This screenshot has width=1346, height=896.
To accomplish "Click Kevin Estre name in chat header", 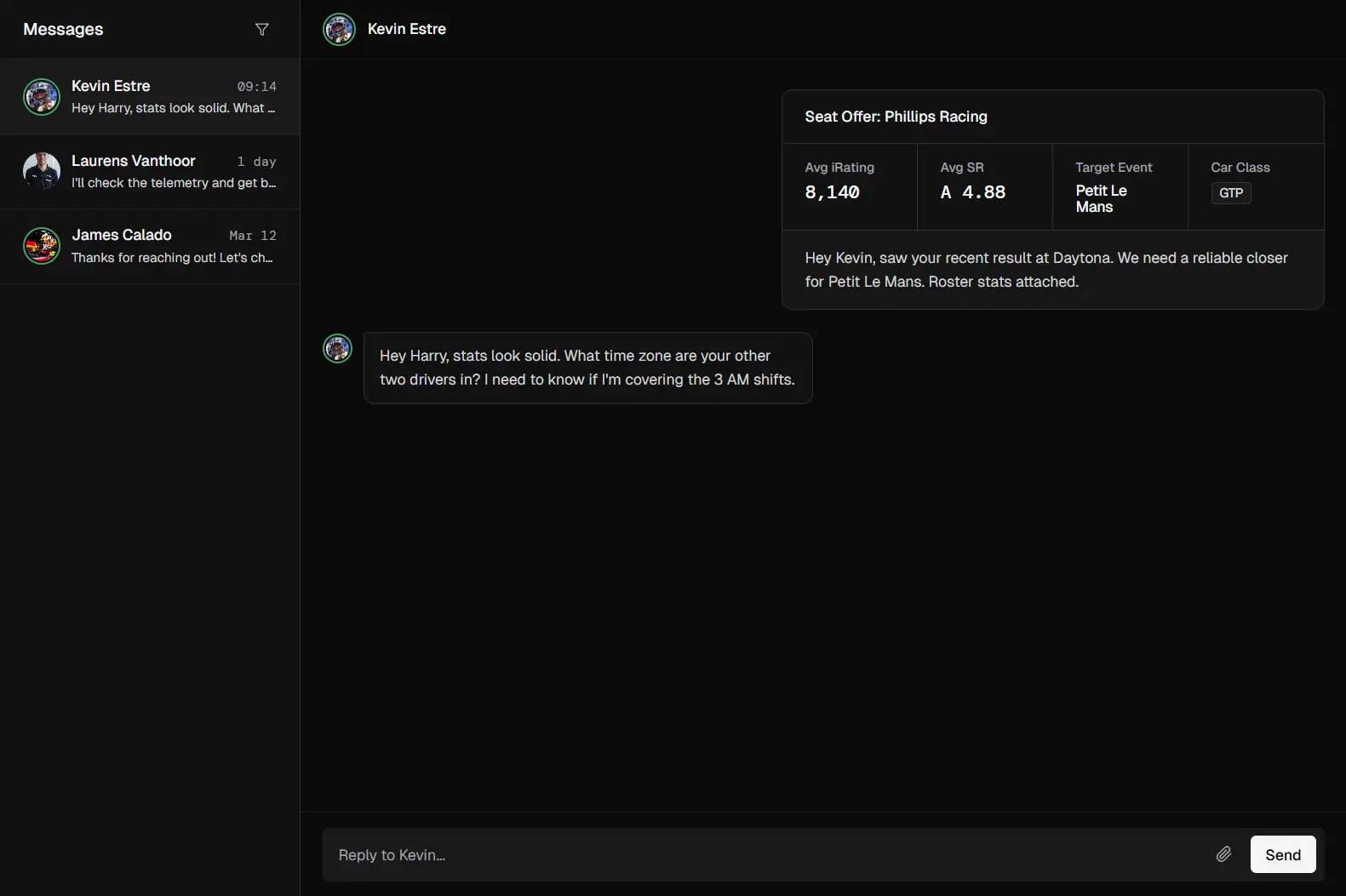I will tap(407, 29).
